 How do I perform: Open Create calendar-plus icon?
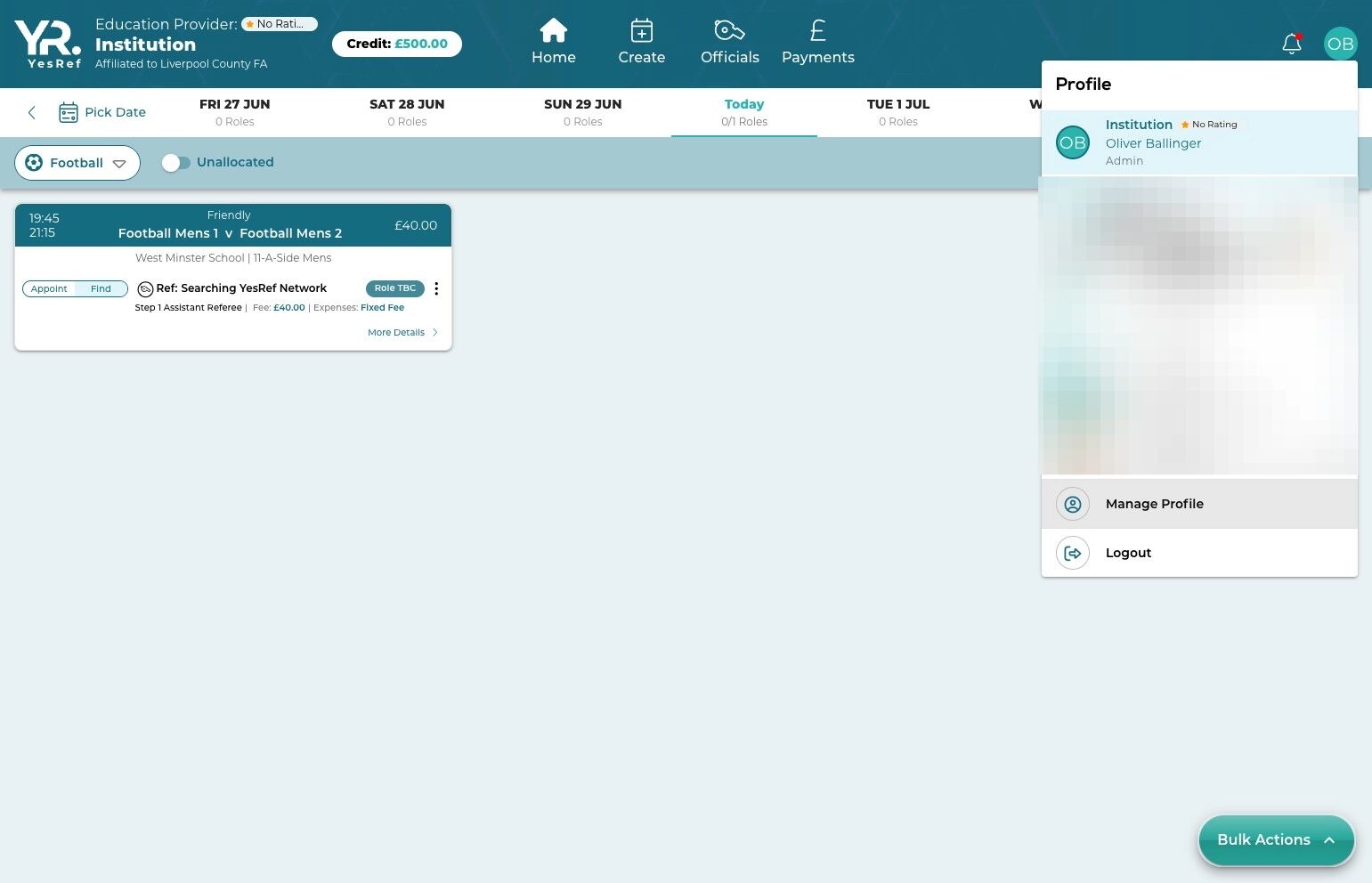coord(641,30)
